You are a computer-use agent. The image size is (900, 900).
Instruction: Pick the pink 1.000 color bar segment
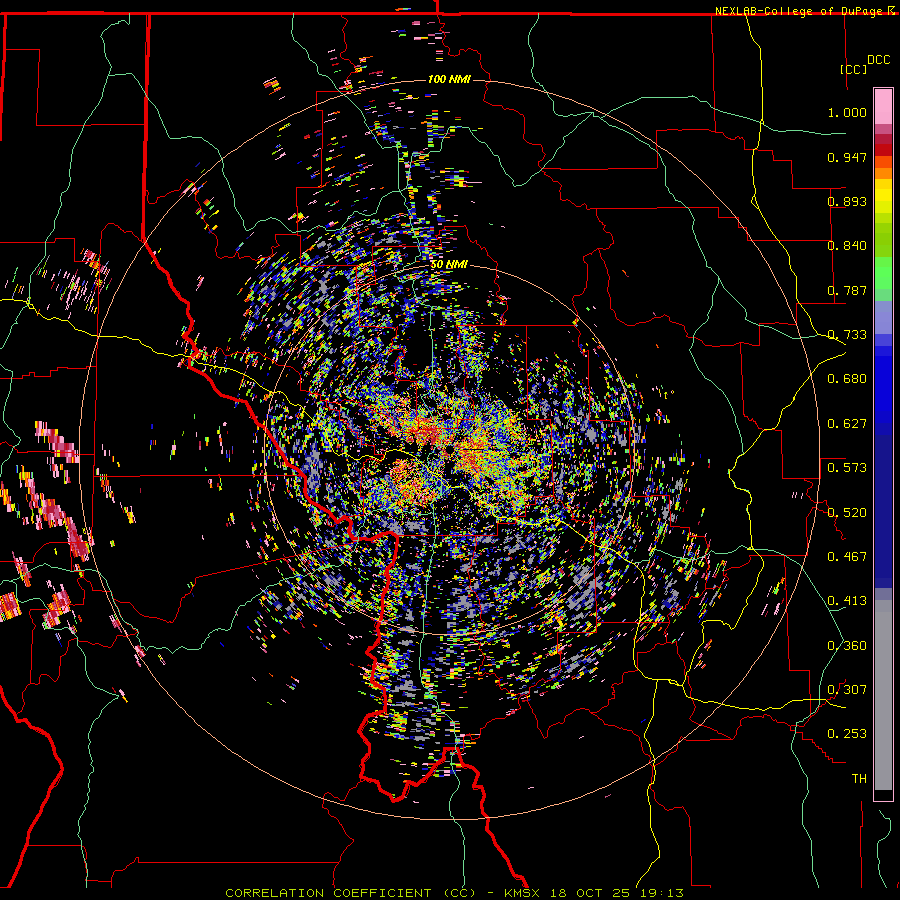pos(883,107)
